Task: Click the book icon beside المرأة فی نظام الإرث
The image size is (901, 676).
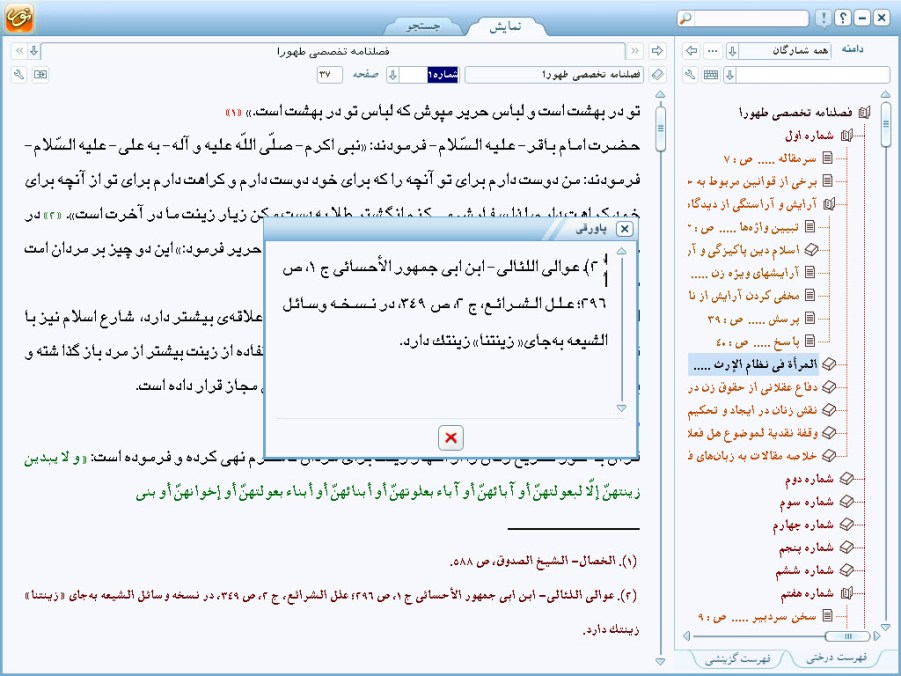Action: coord(829,364)
